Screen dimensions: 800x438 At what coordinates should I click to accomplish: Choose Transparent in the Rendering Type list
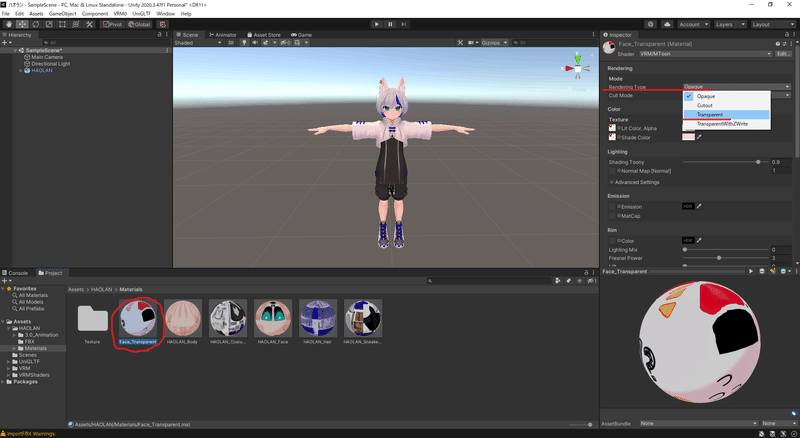point(726,114)
